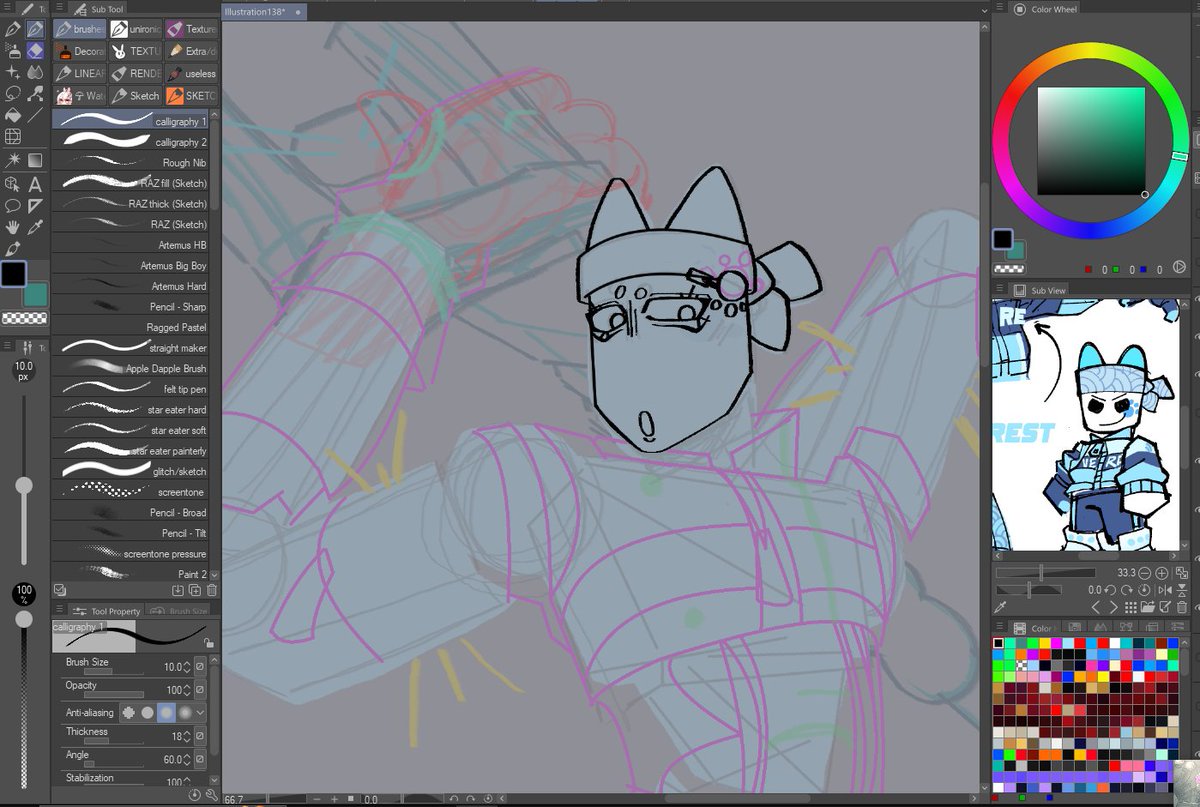1200x807 pixels.
Task: Choose the no anti-aliasing option
Action: tap(129, 713)
